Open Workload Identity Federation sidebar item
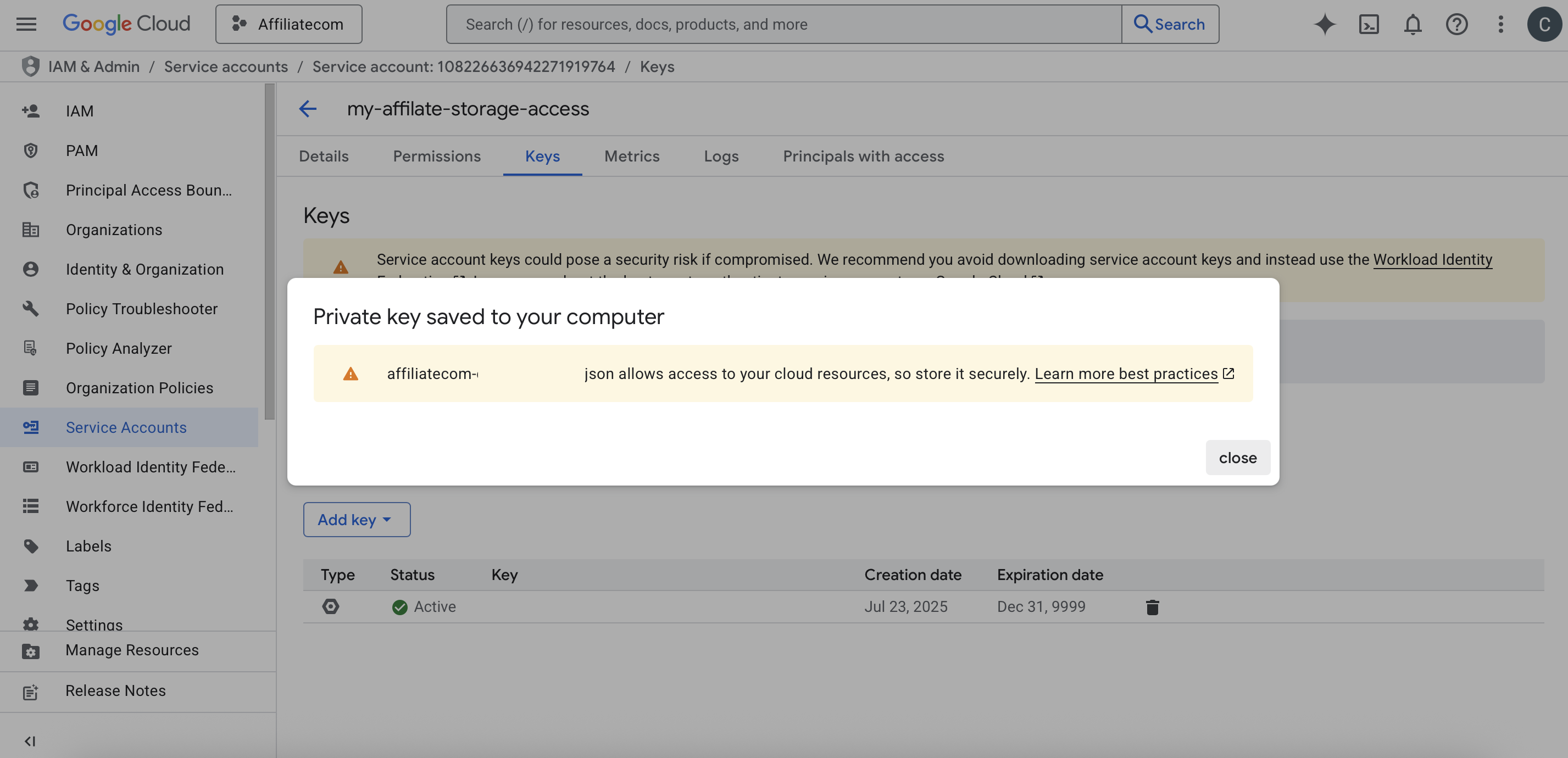This screenshot has height=758, width=1568. click(129, 467)
